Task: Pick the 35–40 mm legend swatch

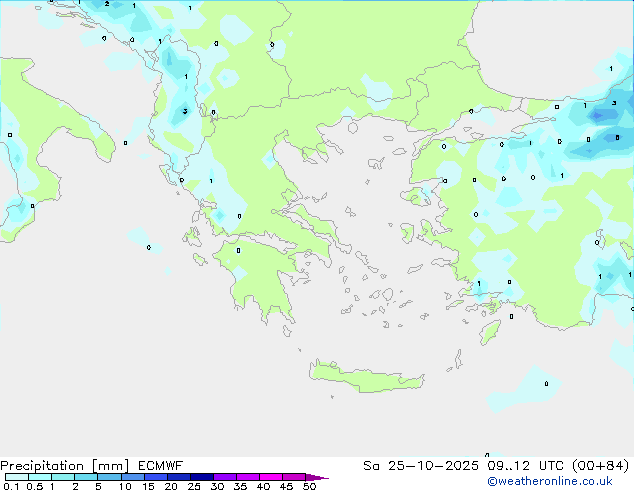Action: (x=247, y=477)
